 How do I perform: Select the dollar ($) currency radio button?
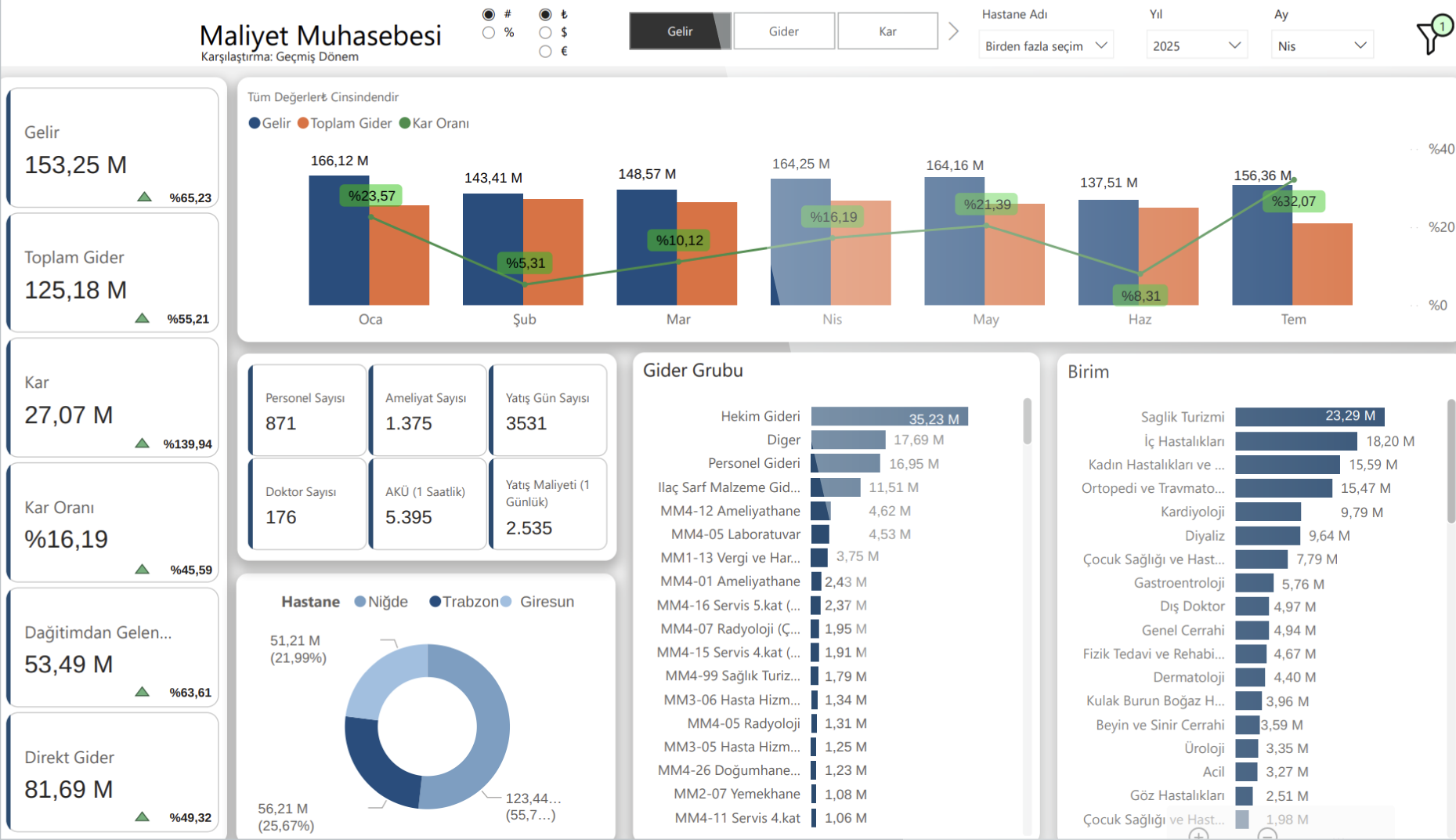[x=545, y=33]
